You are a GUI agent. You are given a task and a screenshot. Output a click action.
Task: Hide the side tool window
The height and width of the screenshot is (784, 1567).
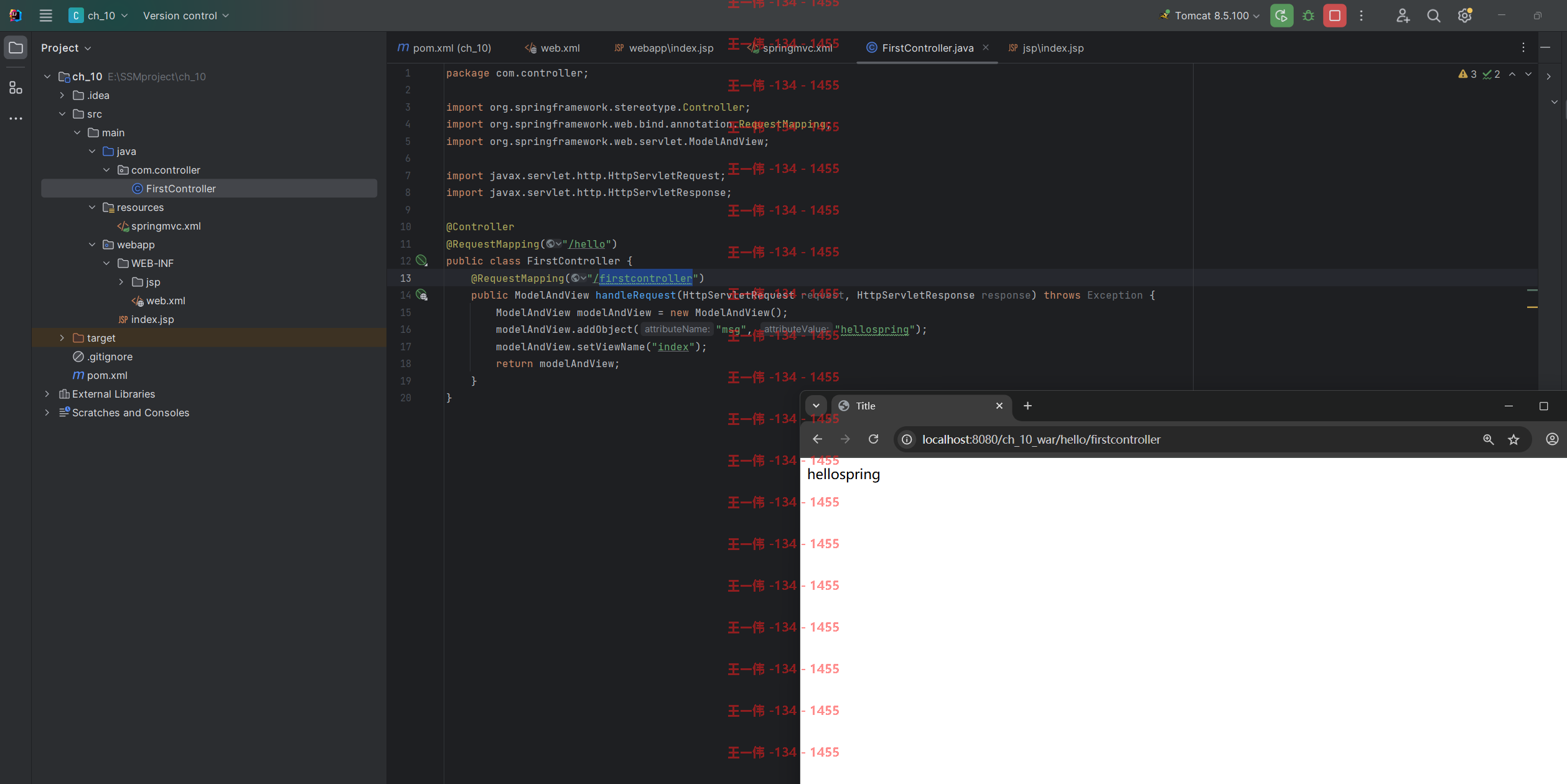1545,48
